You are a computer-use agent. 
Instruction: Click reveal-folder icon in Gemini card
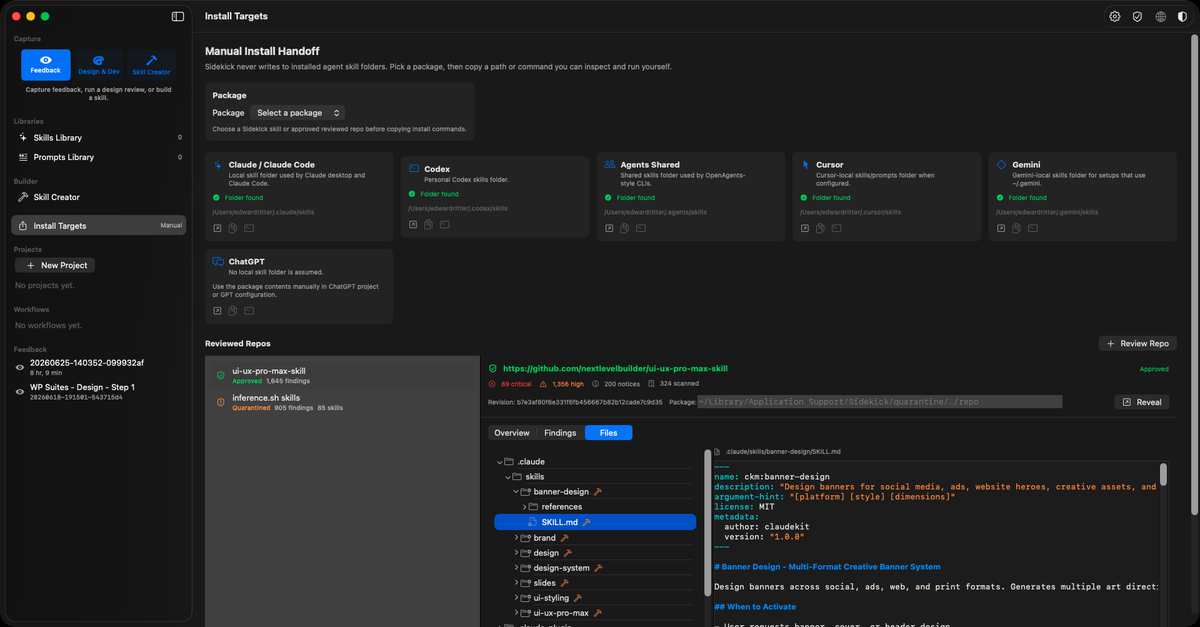click(1002, 228)
